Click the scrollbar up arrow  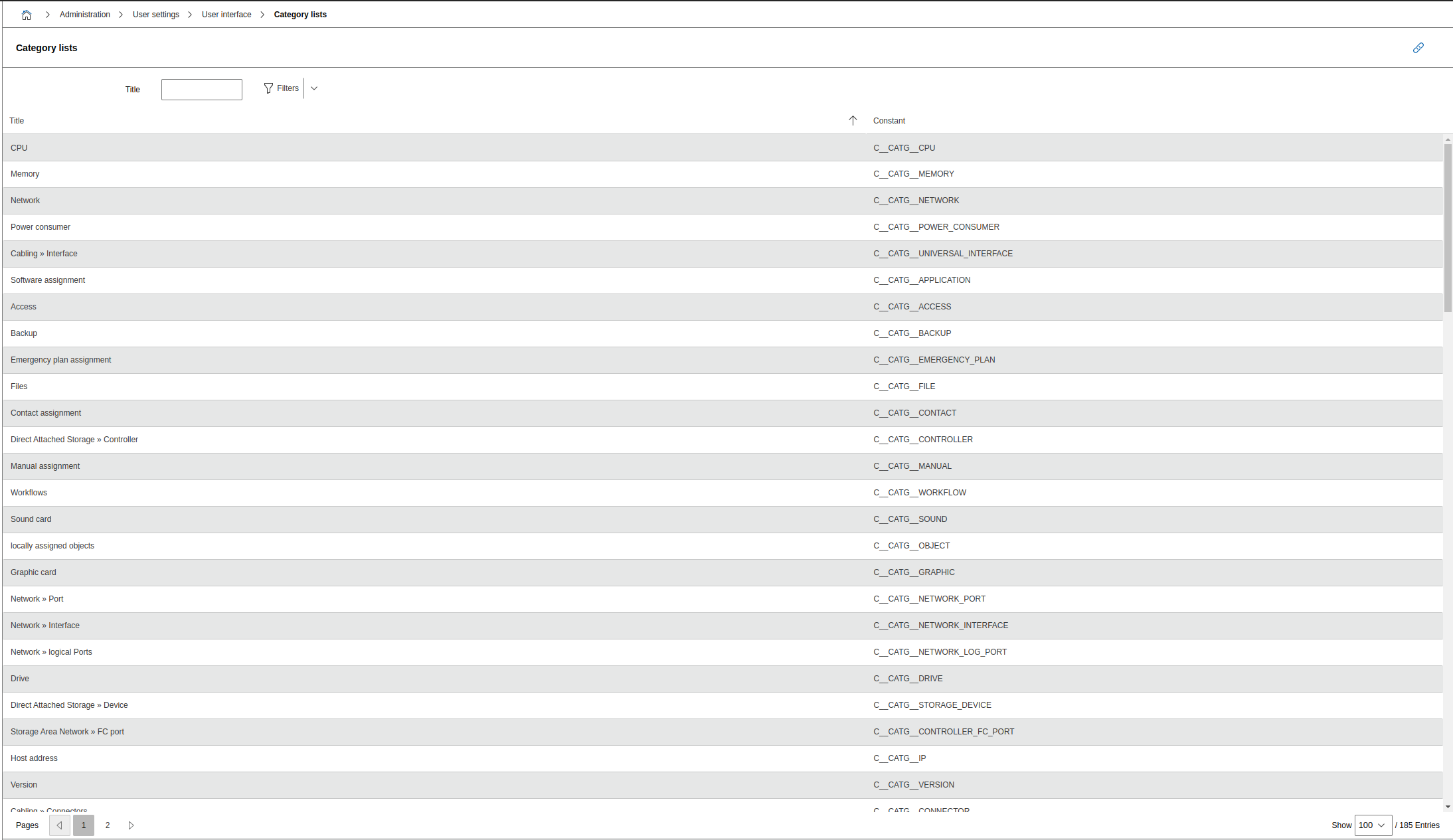(1448, 139)
